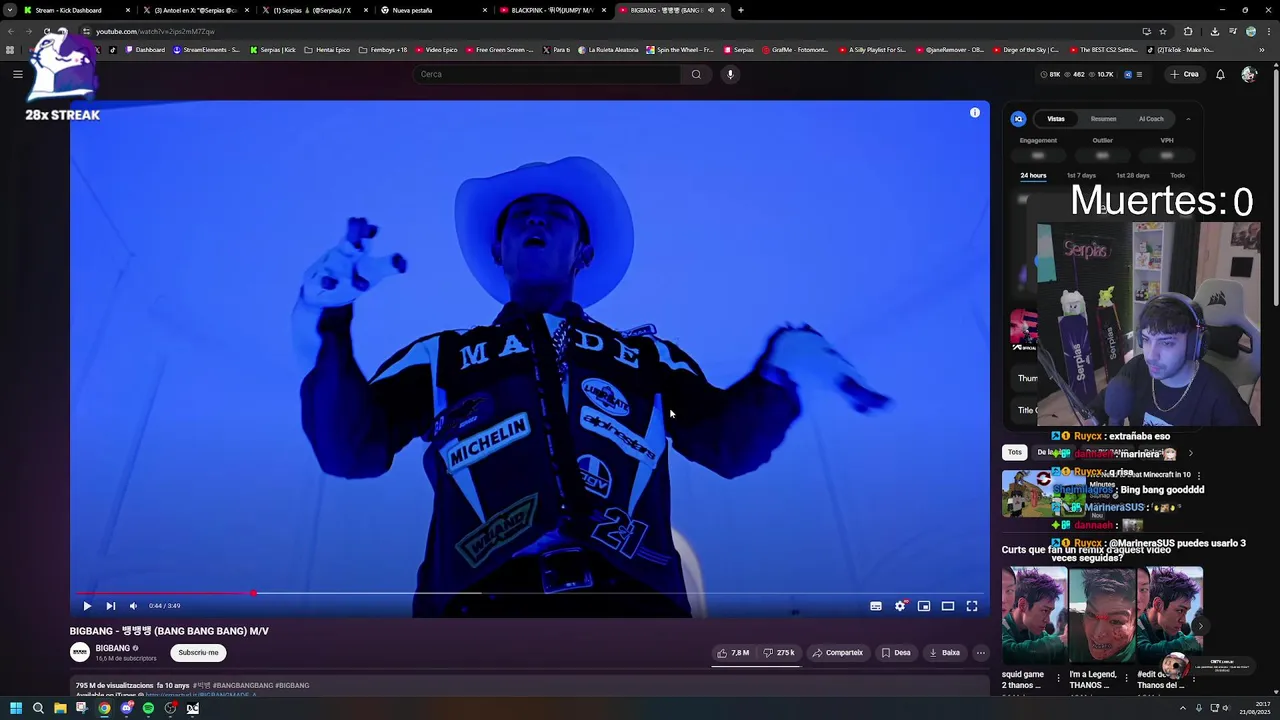Image resolution: width=1280 pixels, height=720 pixels.
Task: Click the #BANGBANGBANG hashtag
Action: (243, 686)
